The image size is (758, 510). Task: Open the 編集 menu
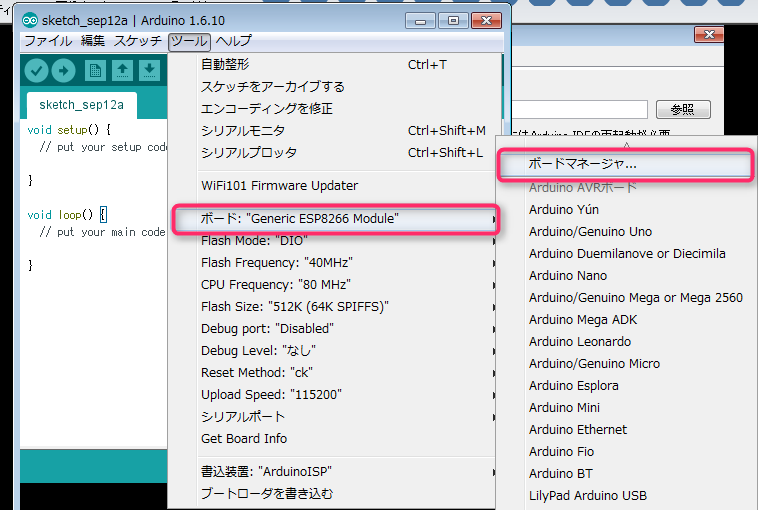coord(93,41)
